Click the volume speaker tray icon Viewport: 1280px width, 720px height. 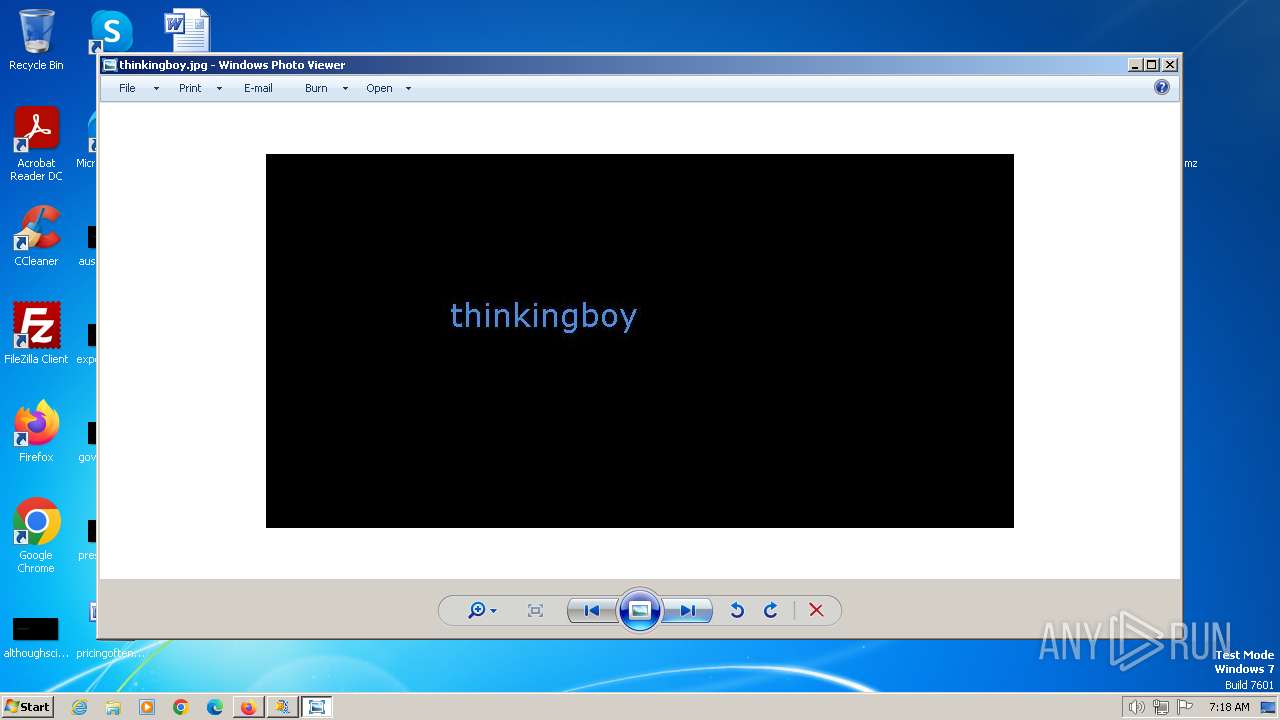[1136, 707]
